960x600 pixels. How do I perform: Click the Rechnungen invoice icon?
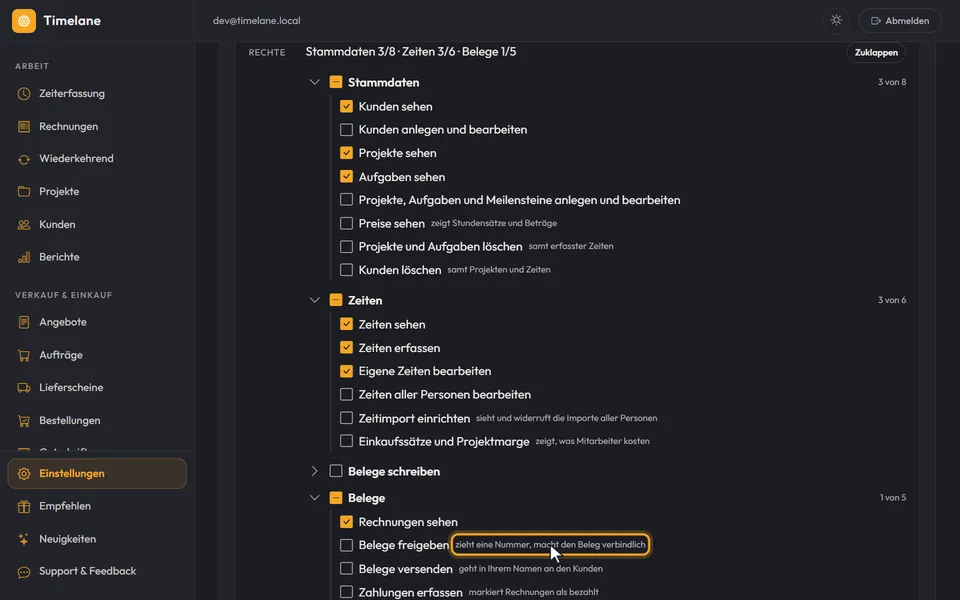24,127
